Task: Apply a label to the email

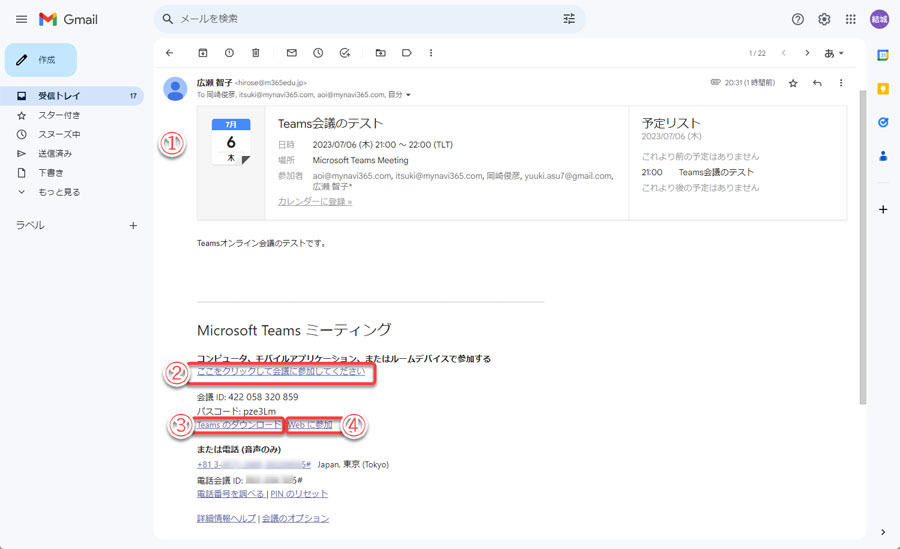Action: pos(406,53)
